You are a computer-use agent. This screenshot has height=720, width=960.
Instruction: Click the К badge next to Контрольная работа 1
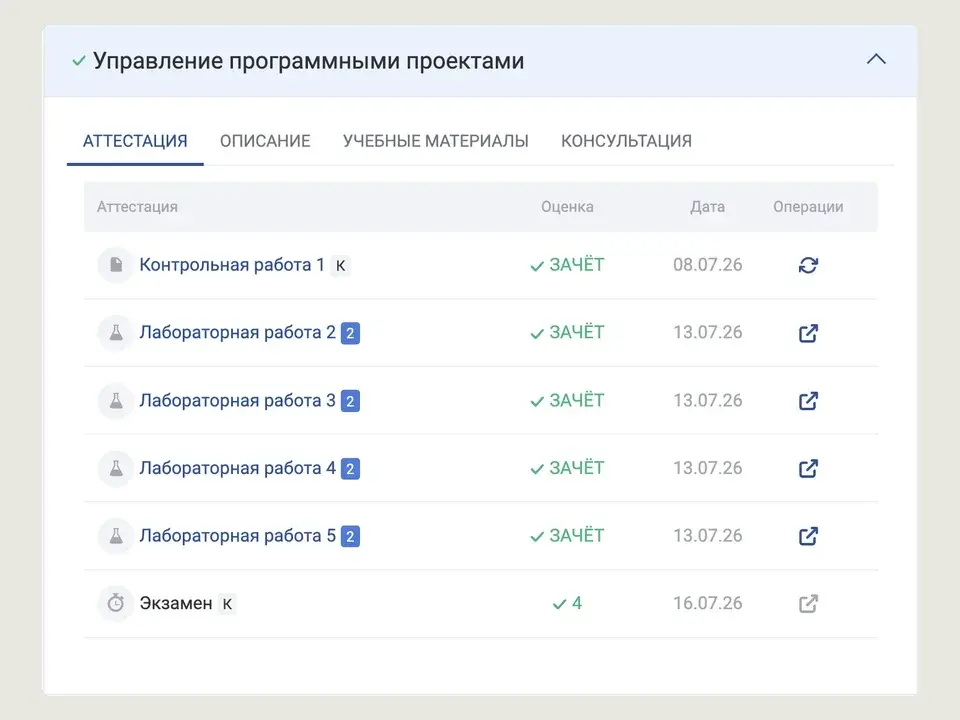point(340,266)
